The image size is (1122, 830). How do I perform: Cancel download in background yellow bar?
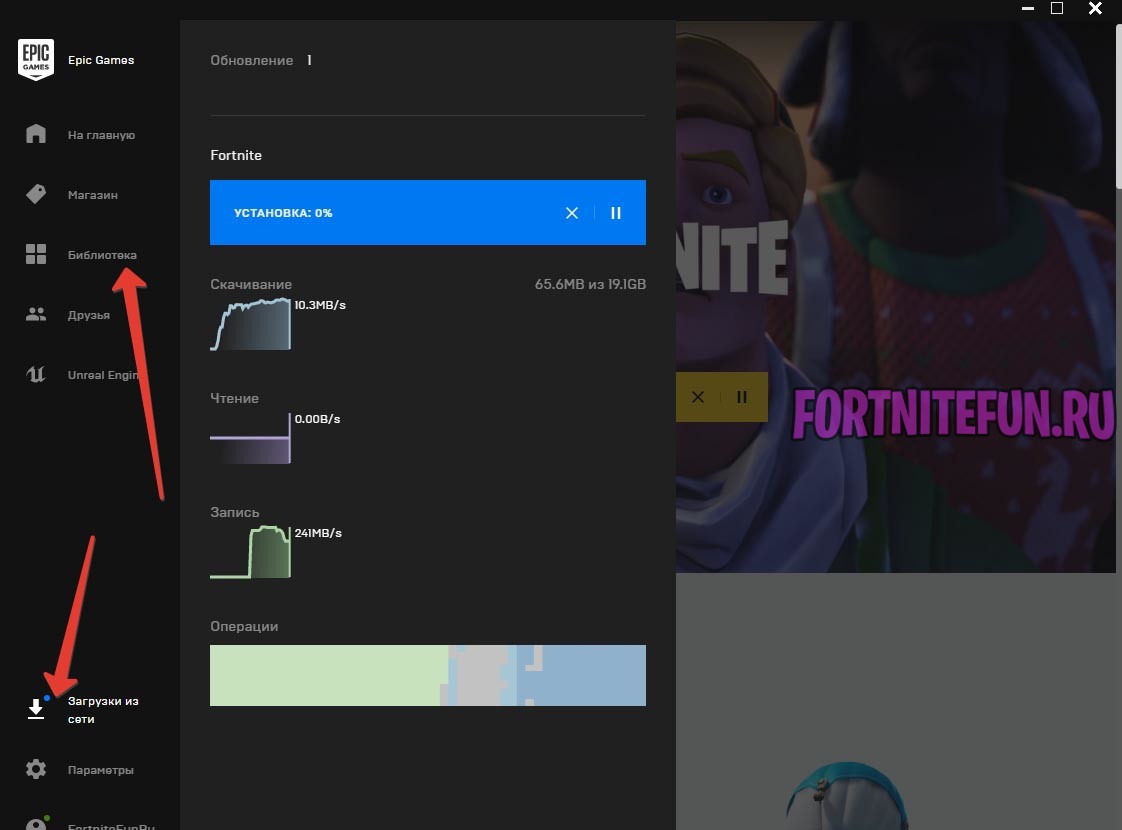[698, 397]
